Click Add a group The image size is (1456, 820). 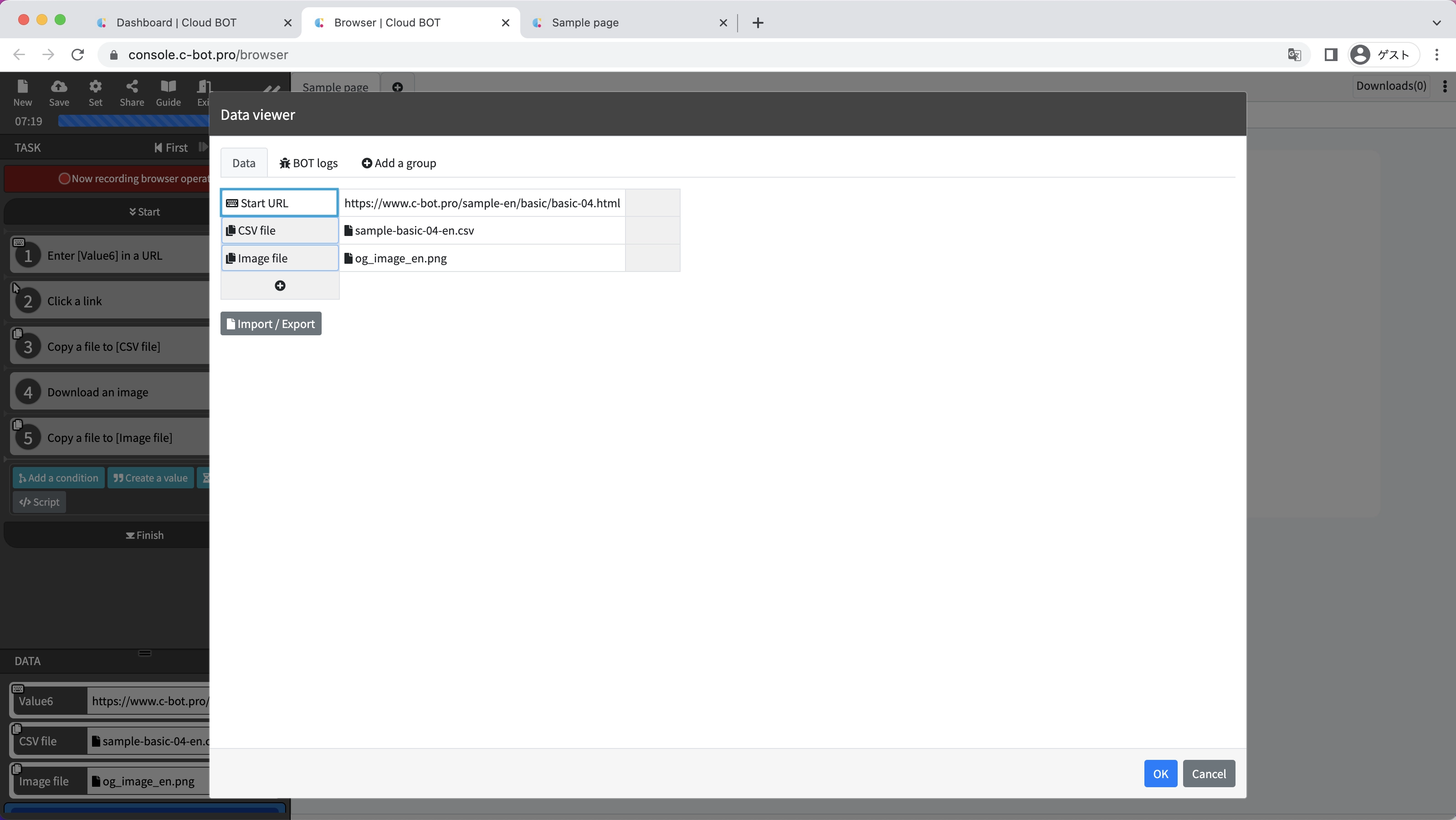pyautogui.click(x=399, y=164)
